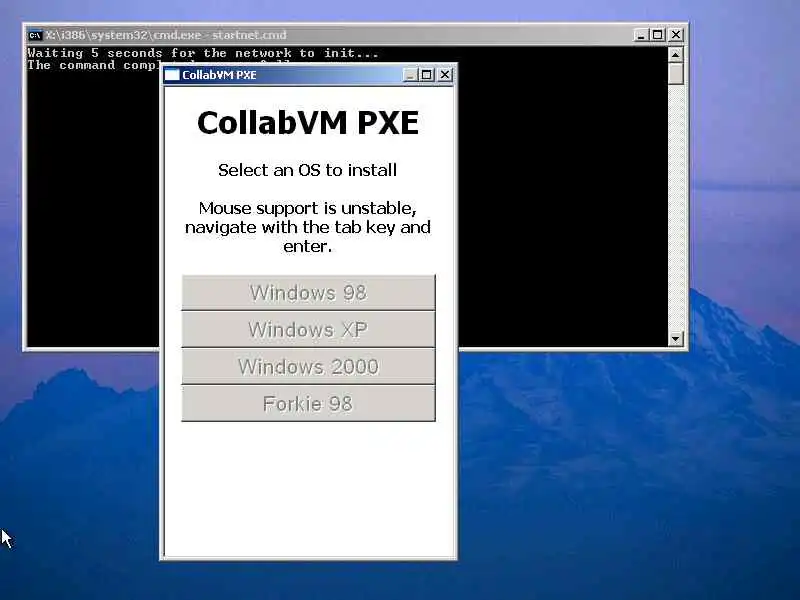Click the cmd.exe startnet.cmd title bar text
This screenshot has width=800, height=600.
[x=166, y=35]
